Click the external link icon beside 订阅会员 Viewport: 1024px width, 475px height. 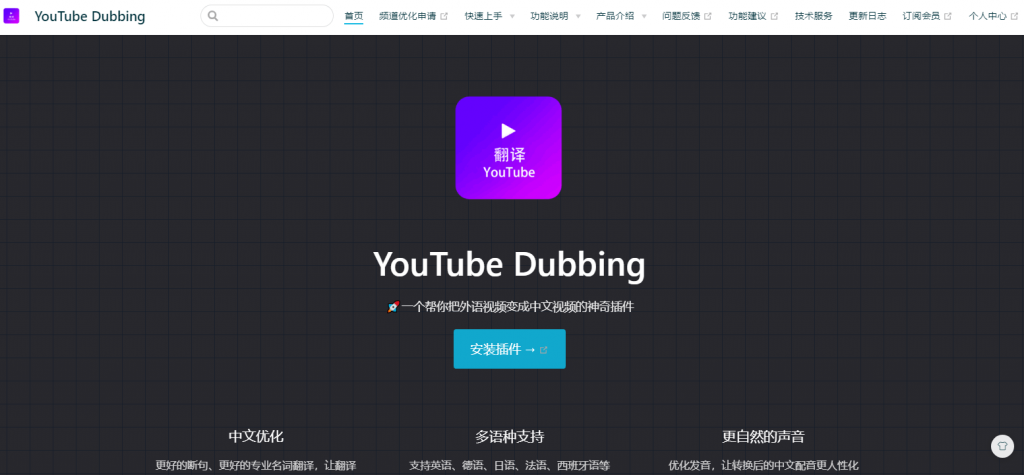point(948,16)
